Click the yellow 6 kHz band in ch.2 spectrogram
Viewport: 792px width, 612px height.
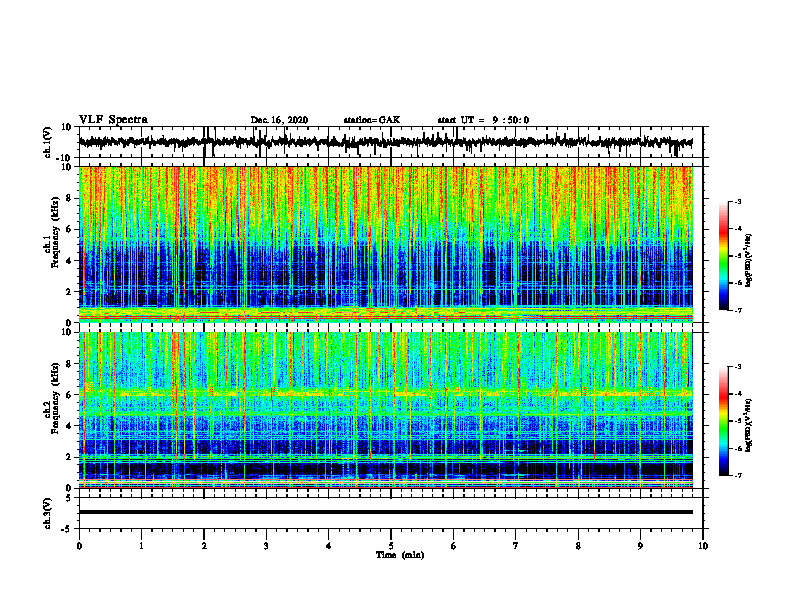(x=385, y=393)
